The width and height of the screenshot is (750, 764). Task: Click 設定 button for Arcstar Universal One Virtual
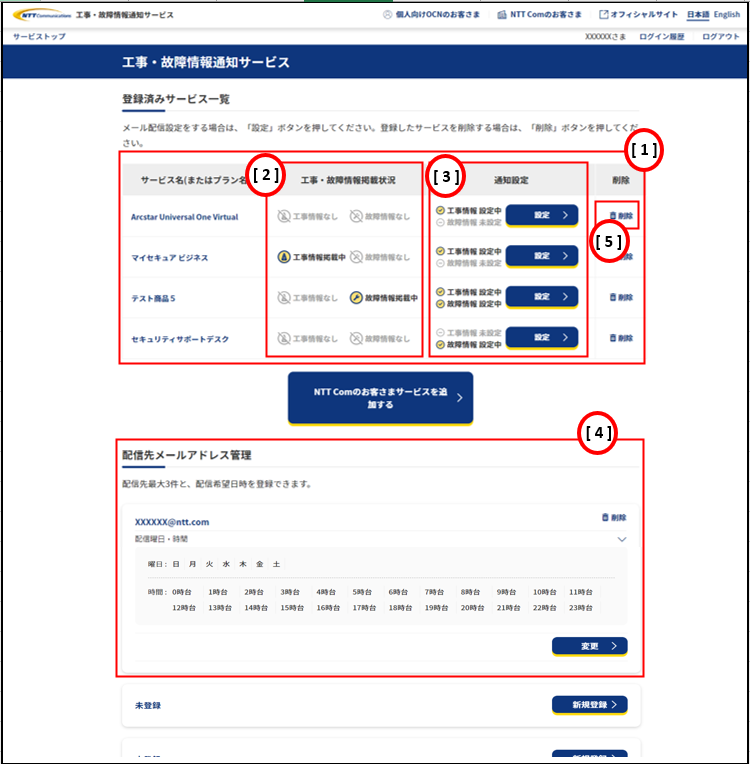click(x=542, y=215)
